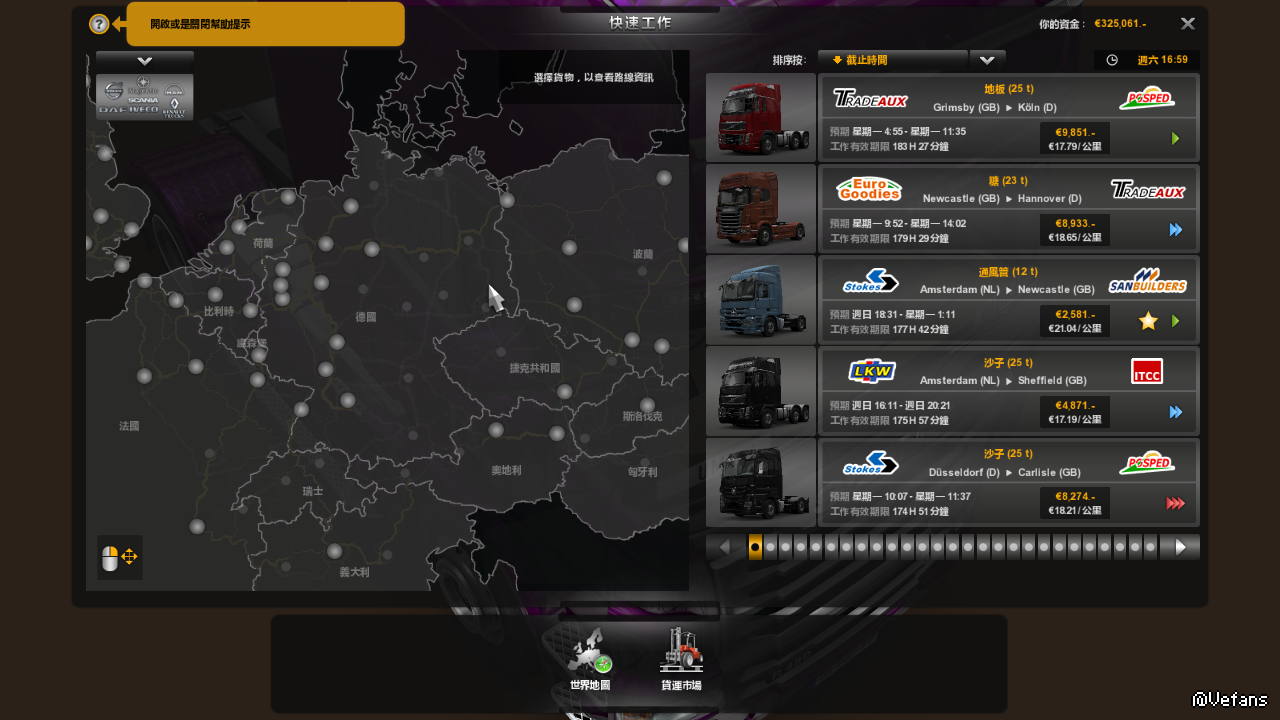Select the blue truck thumbnail for Amsterdam to Newcastle
Image resolution: width=1280 pixels, height=720 pixels.
pos(761,300)
